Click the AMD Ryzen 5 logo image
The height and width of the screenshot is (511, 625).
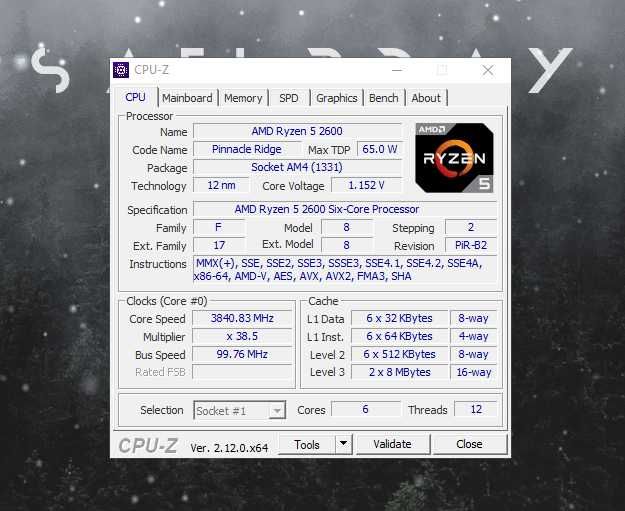coord(454,158)
